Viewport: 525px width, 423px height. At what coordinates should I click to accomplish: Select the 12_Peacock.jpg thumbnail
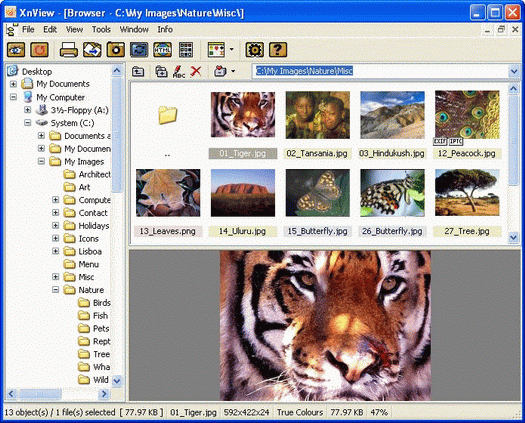[x=467, y=114]
